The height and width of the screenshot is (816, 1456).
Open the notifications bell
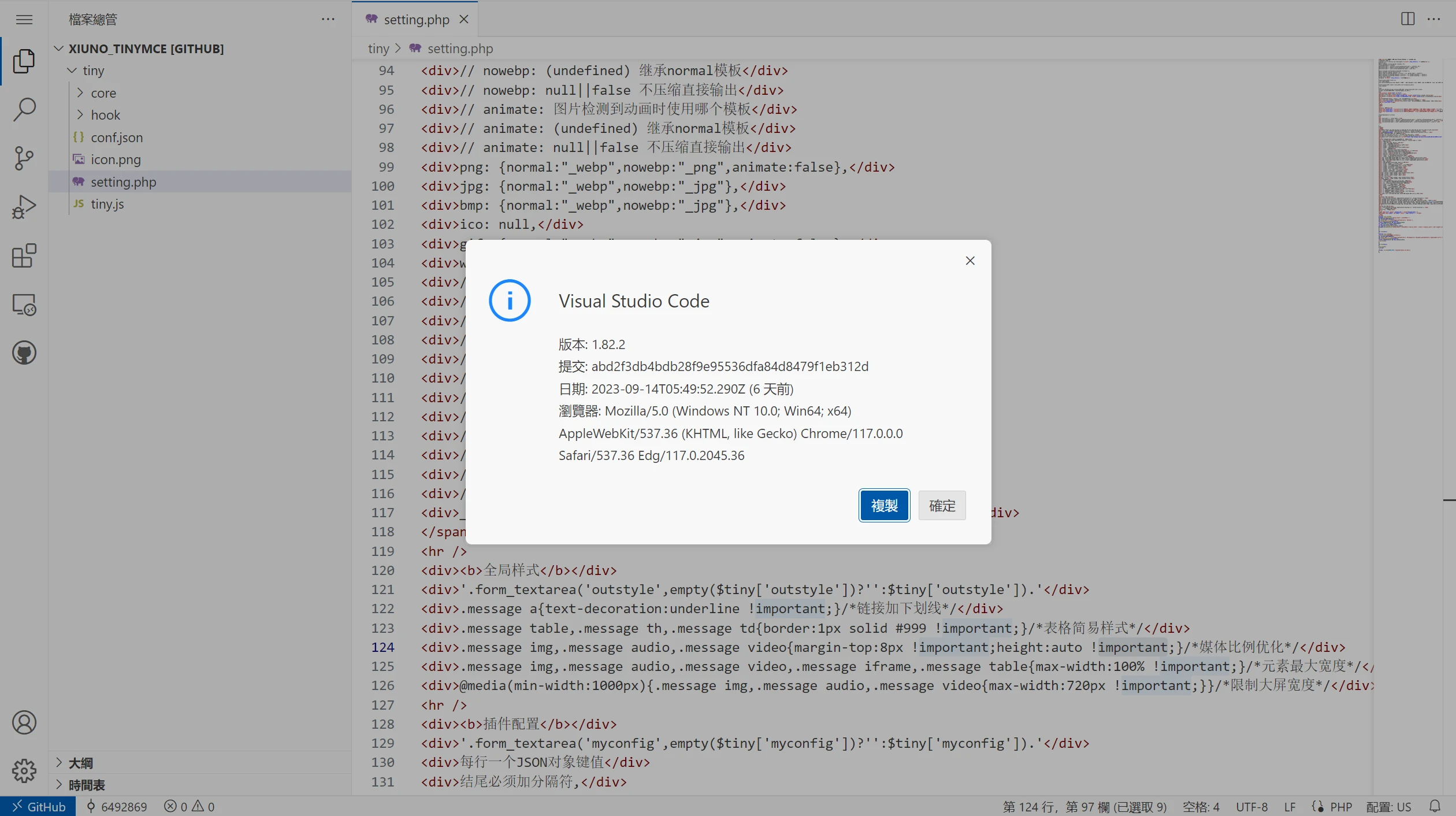click(x=1435, y=806)
